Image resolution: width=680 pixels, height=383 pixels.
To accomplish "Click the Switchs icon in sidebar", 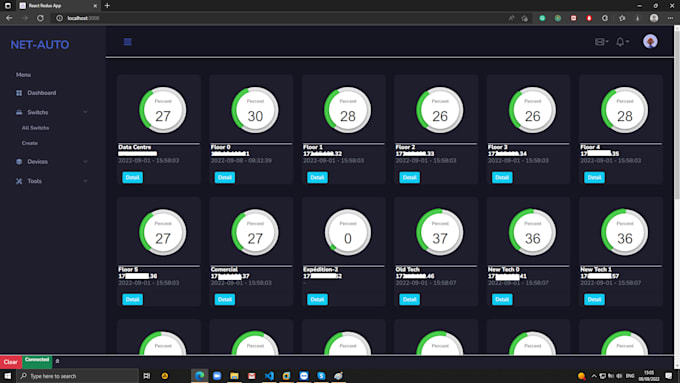I will click(19, 112).
